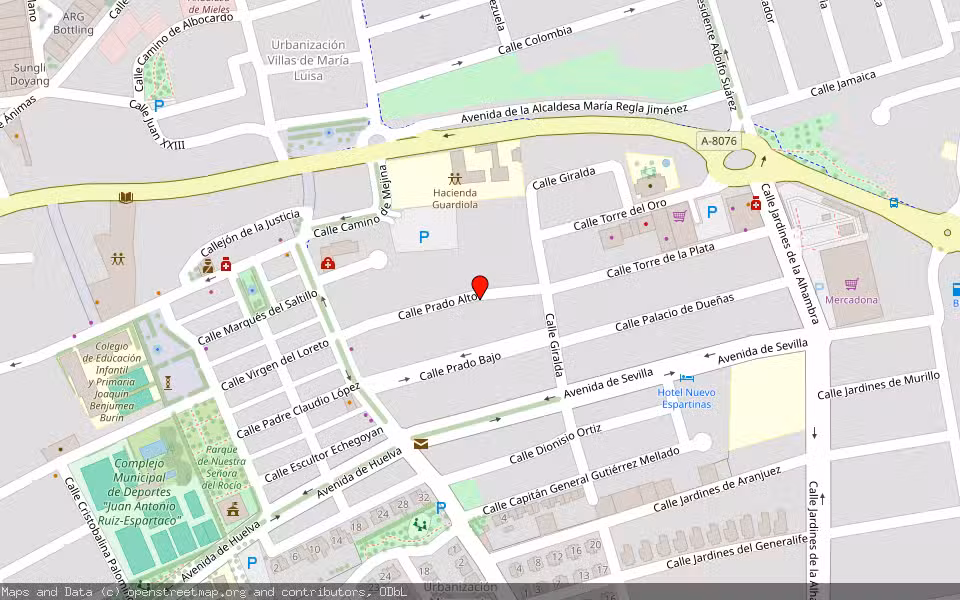This screenshot has width=960, height=600.
Task: Click the courthouse icon on Callejón de la Justicia
Action: [207, 266]
